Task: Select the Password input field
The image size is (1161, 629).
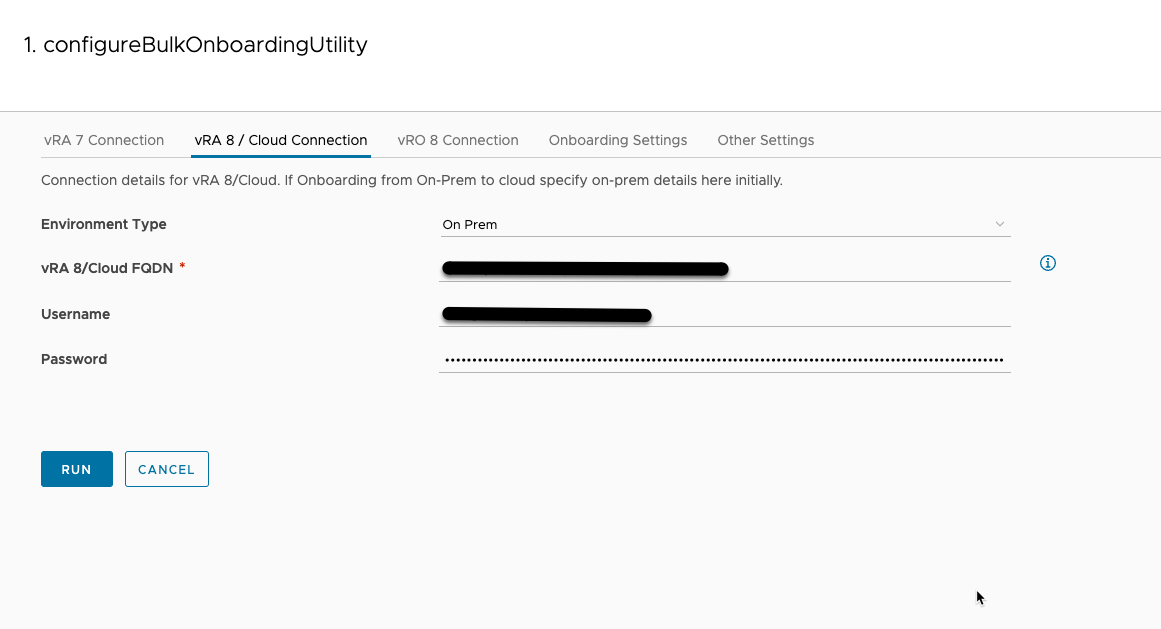Action: tap(724, 359)
